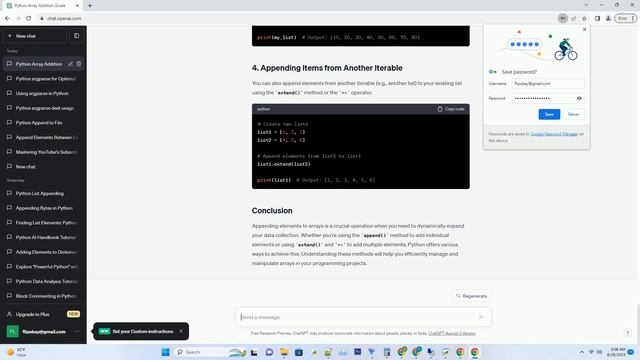This screenshot has width=640, height=360.
Task: Open the Python Append to File chat
Action: coord(43,123)
